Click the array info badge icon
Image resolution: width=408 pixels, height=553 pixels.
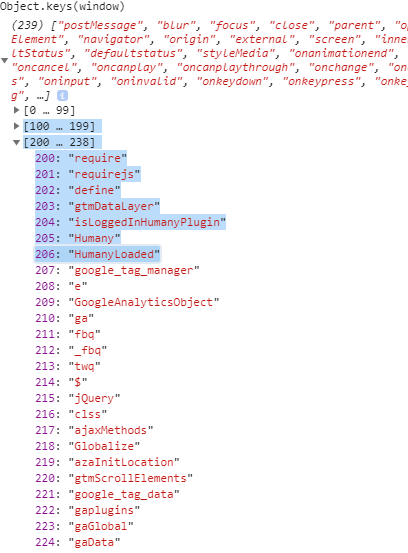click(62, 96)
